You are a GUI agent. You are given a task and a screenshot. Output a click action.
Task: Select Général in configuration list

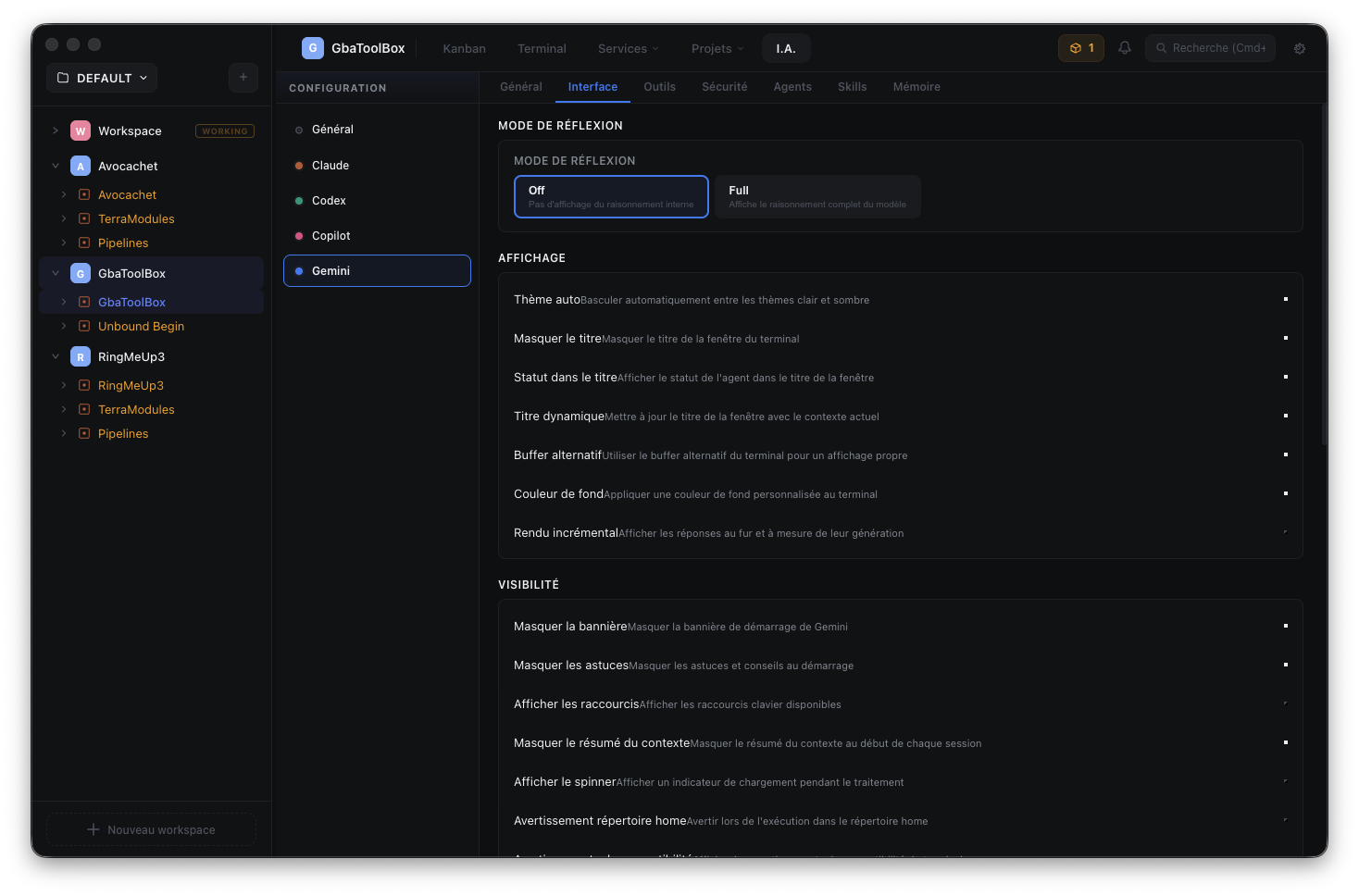click(x=377, y=130)
